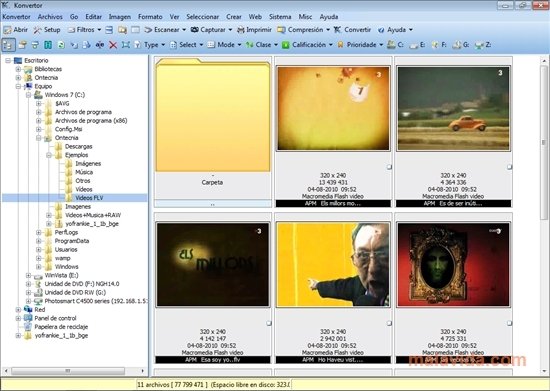Click the folder browse icon after Filtros
The image size is (550, 391).
click(x=122, y=30)
